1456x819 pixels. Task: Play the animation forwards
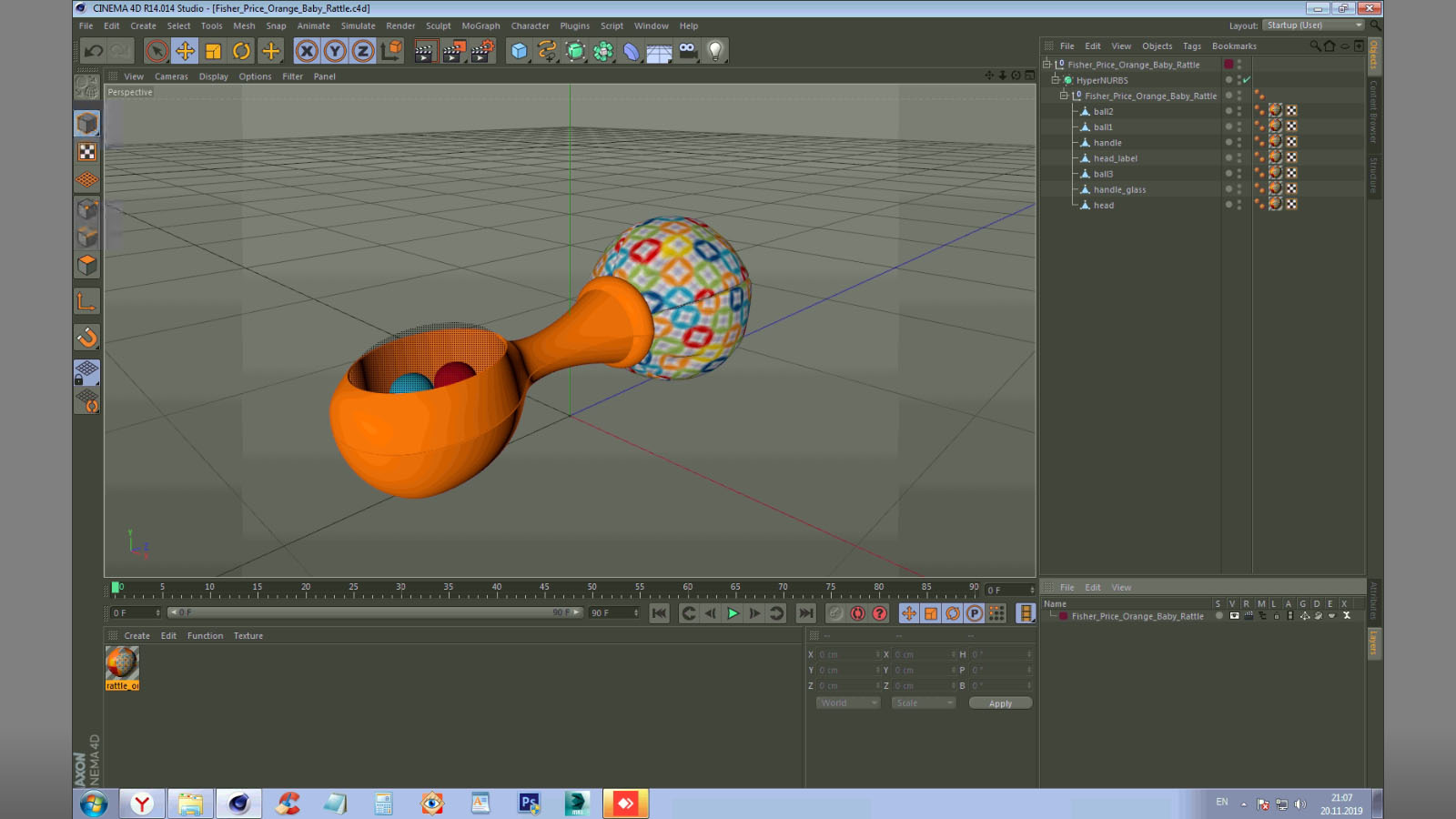click(733, 613)
